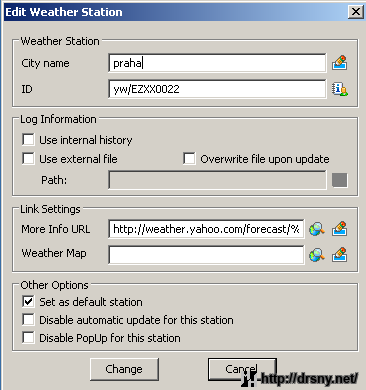
Task: Open More Info URL in browser icon
Action: click(316, 229)
